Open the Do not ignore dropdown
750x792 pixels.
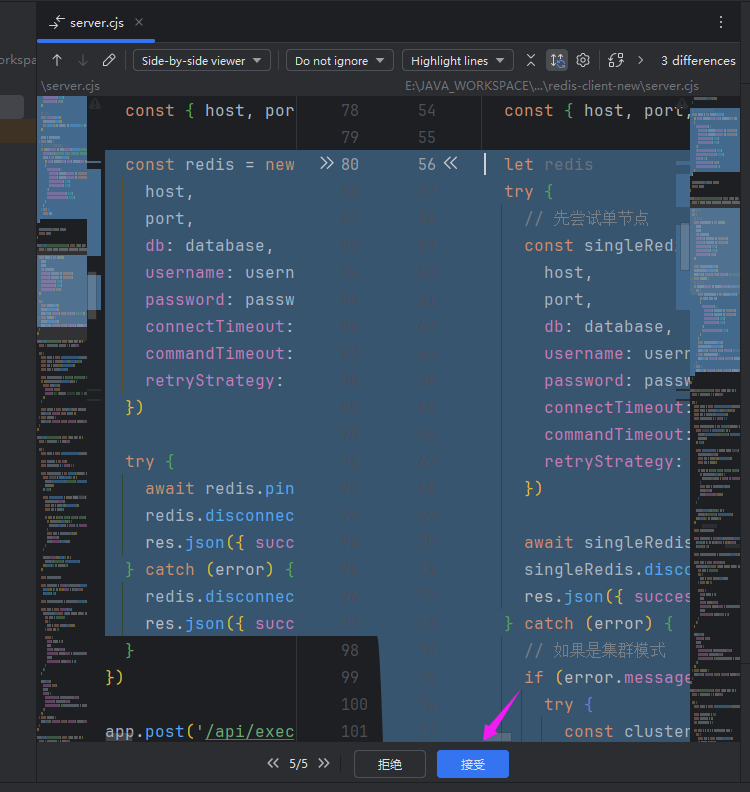click(x=339, y=61)
